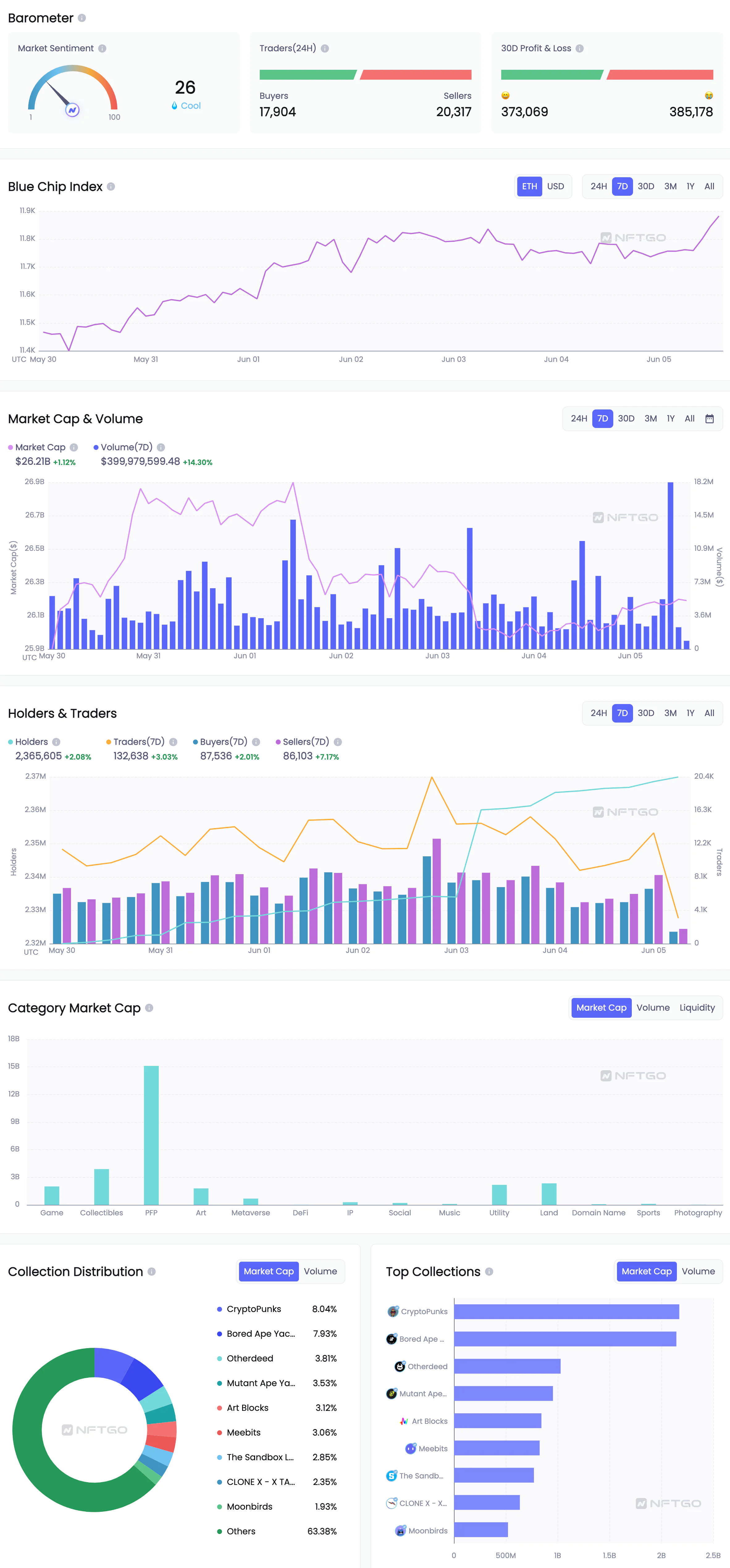Select 3M range in Market Cap & Volume
Screen dimensions: 730x1568
click(x=650, y=419)
